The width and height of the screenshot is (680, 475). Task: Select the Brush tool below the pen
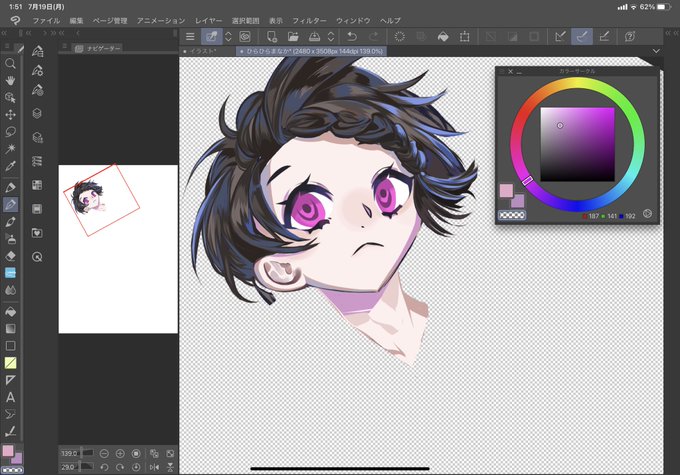[10, 222]
